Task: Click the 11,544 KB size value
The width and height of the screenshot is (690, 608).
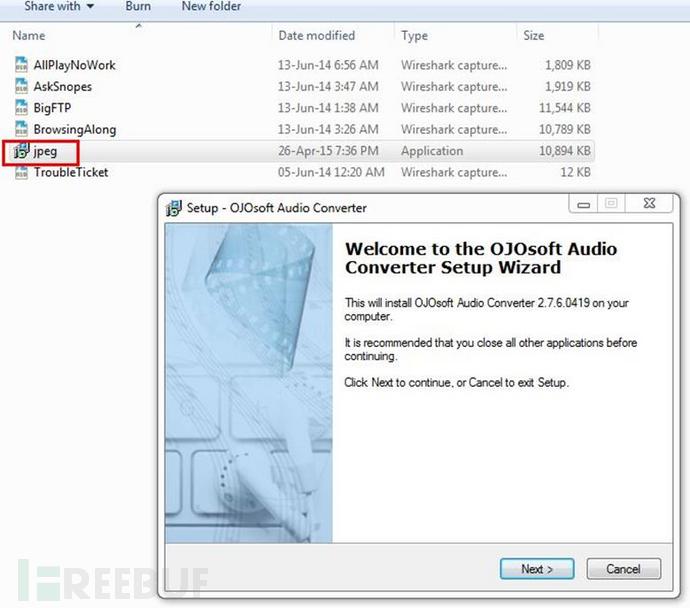Action: tap(565, 108)
